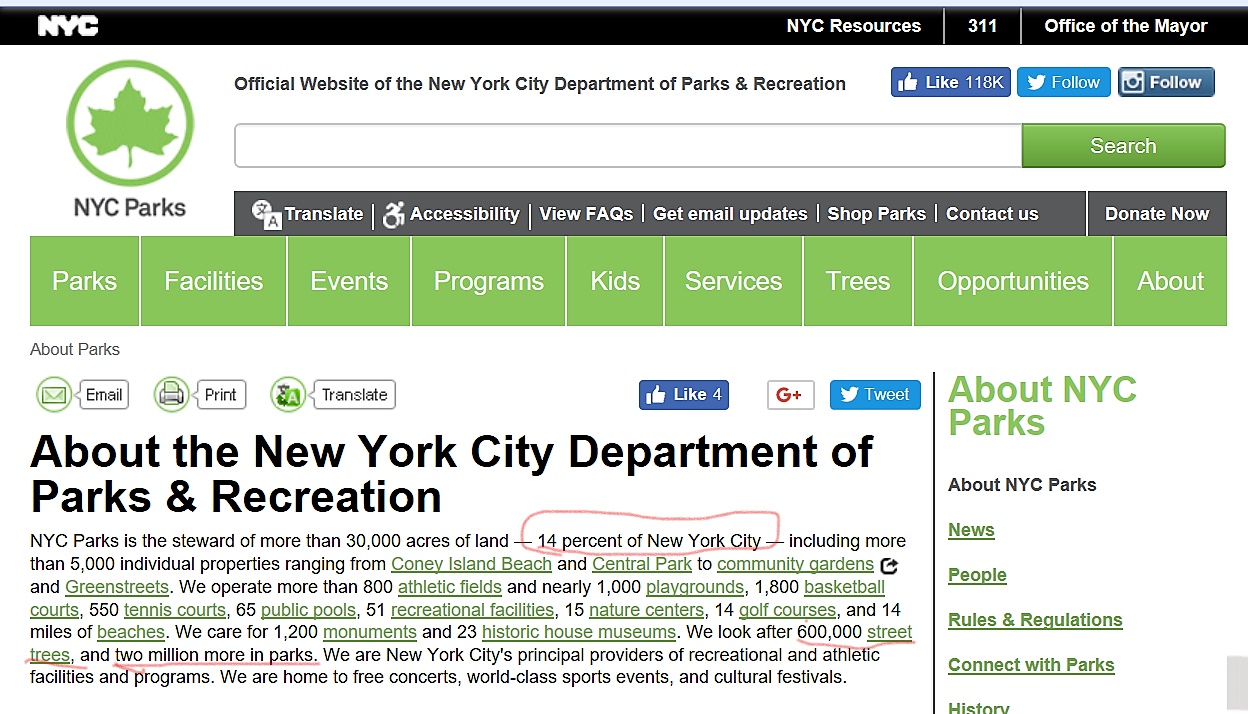Click the About Parks breadcrumb text
This screenshot has height=714, width=1248.
[x=75, y=350]
